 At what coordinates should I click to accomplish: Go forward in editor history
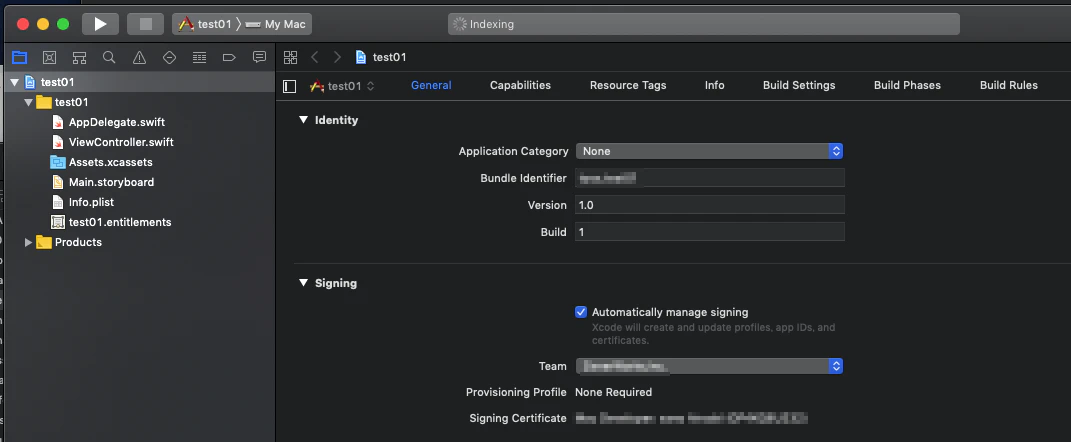tap(337, 57)
